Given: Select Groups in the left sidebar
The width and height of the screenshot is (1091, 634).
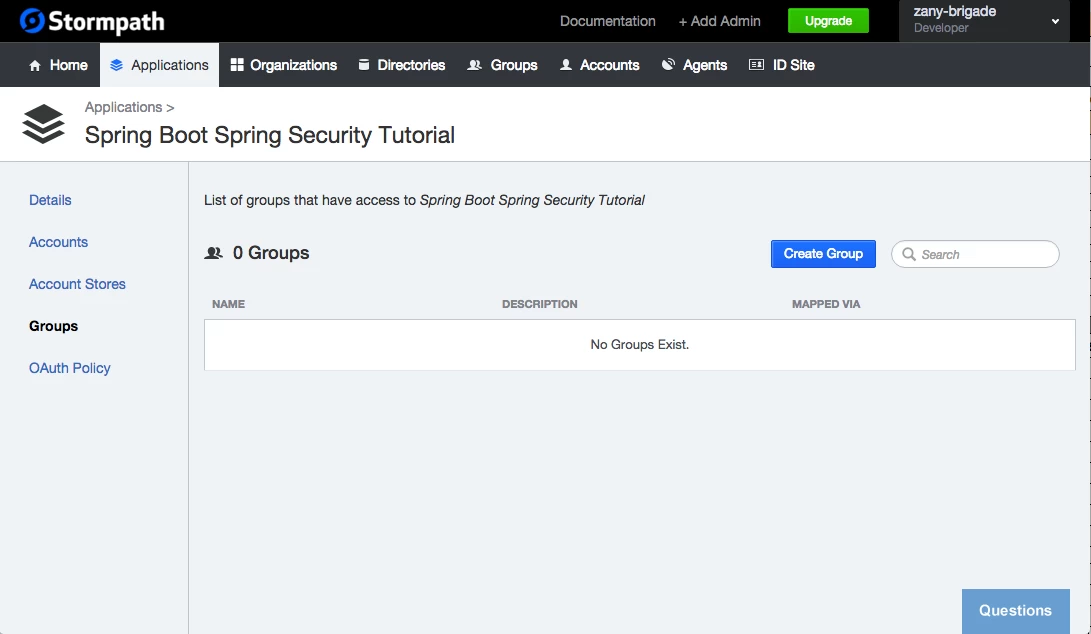Looking at the screenshot, I should [54, 326].
